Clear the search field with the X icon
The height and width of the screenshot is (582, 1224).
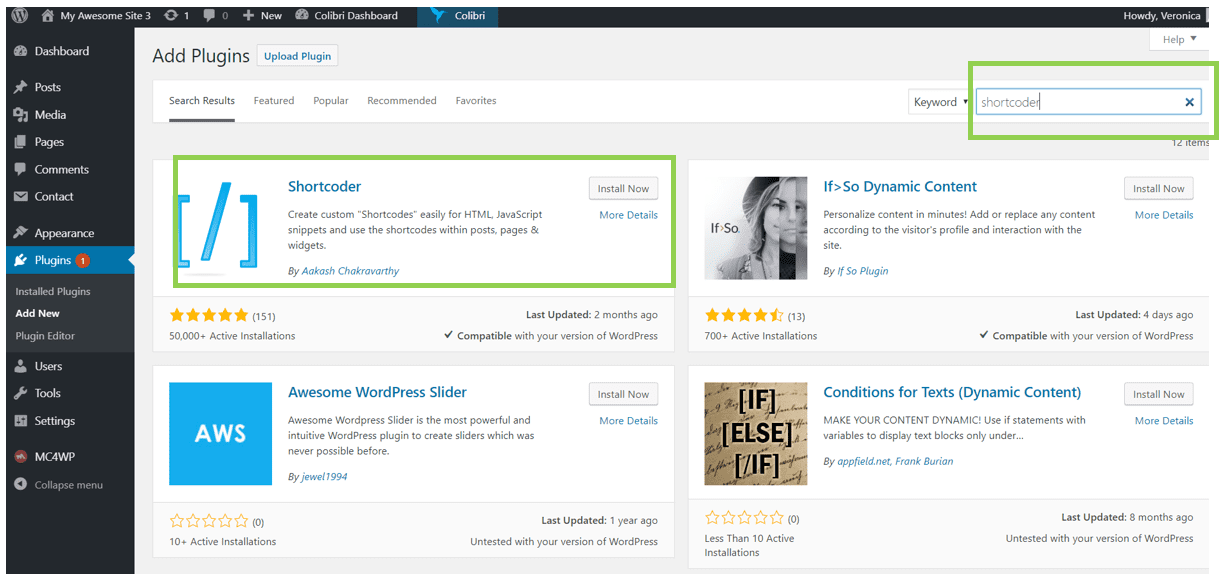tap(1189, 102)
